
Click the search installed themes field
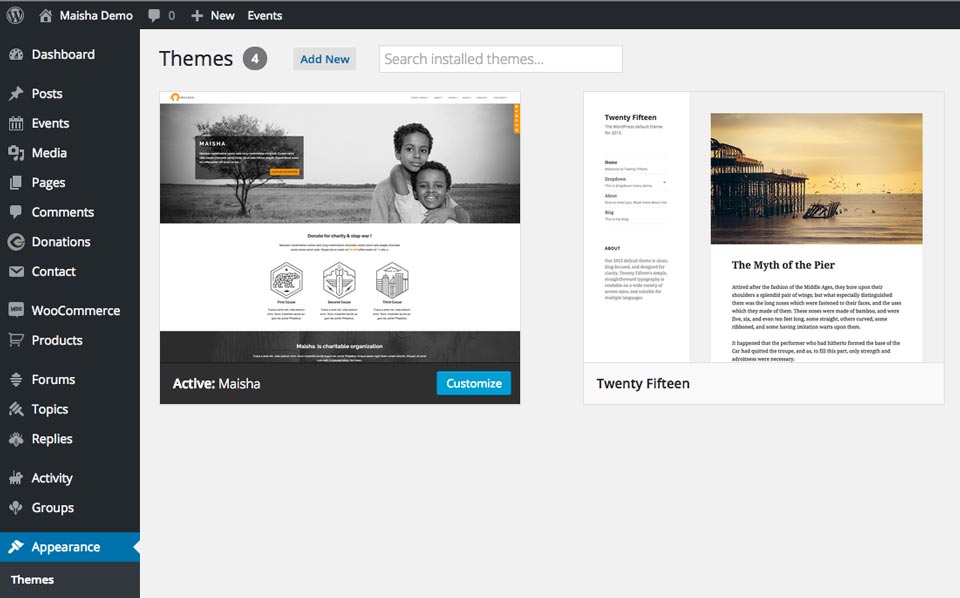[499, 59]
